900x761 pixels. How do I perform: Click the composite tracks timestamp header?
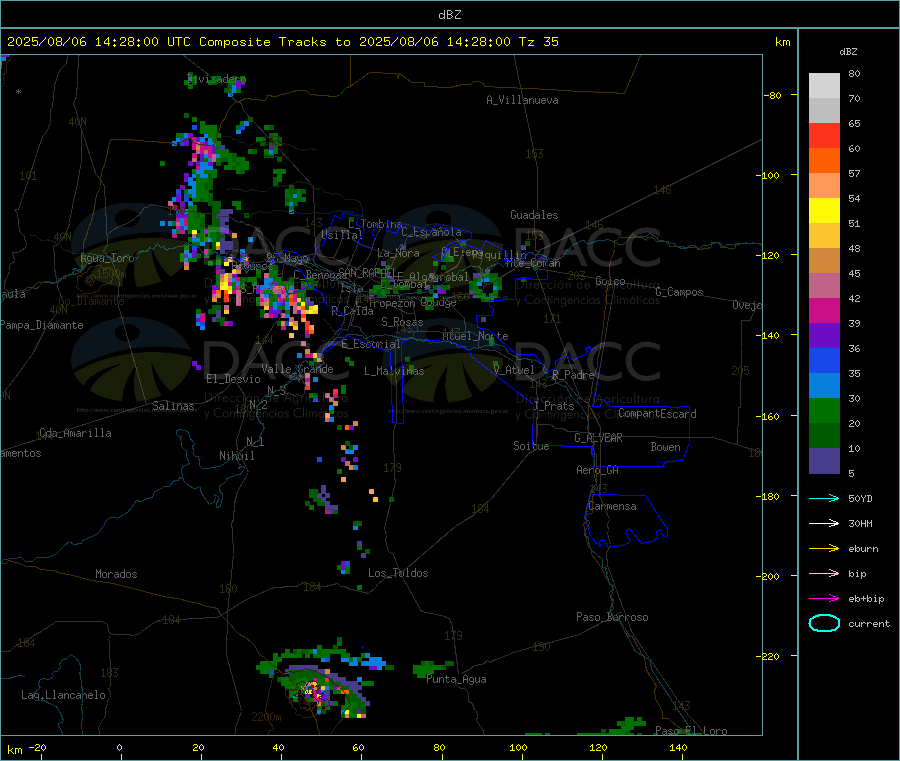point(283,42)
